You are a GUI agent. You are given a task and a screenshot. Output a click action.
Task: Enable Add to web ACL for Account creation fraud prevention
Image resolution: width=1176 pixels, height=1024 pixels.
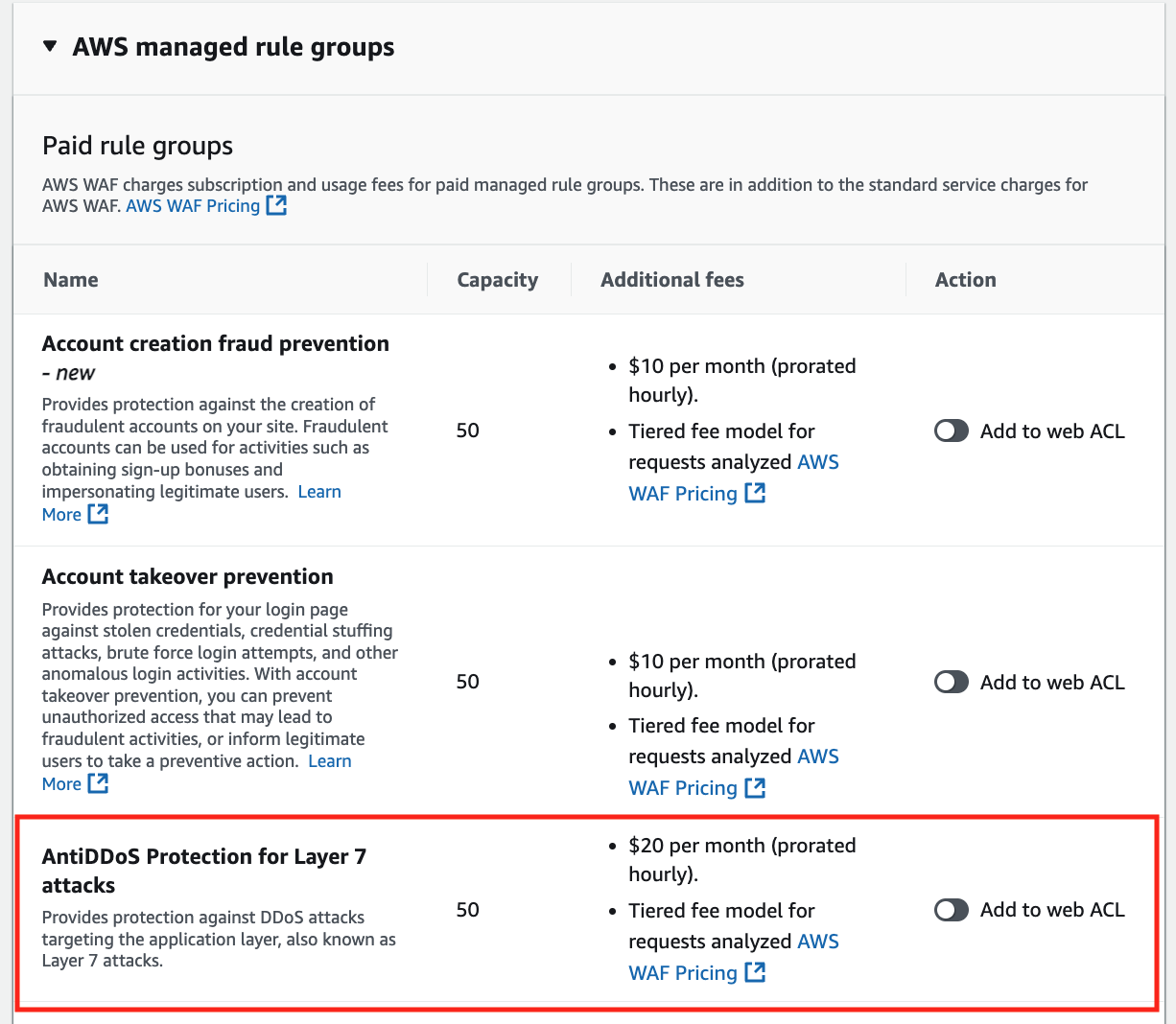pos(952,431)
